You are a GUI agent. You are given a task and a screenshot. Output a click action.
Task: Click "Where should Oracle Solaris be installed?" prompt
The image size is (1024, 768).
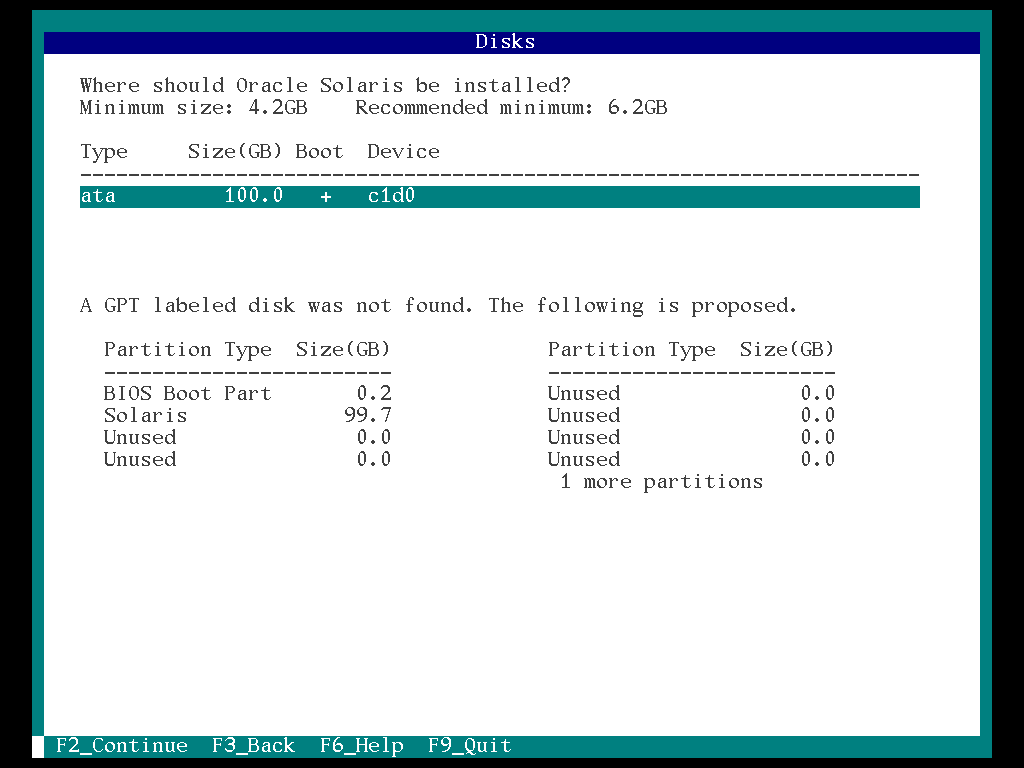point(325,86)
